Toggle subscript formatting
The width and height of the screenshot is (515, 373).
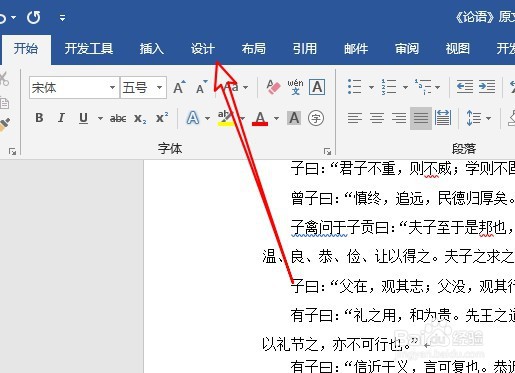[x=140, y=118]
